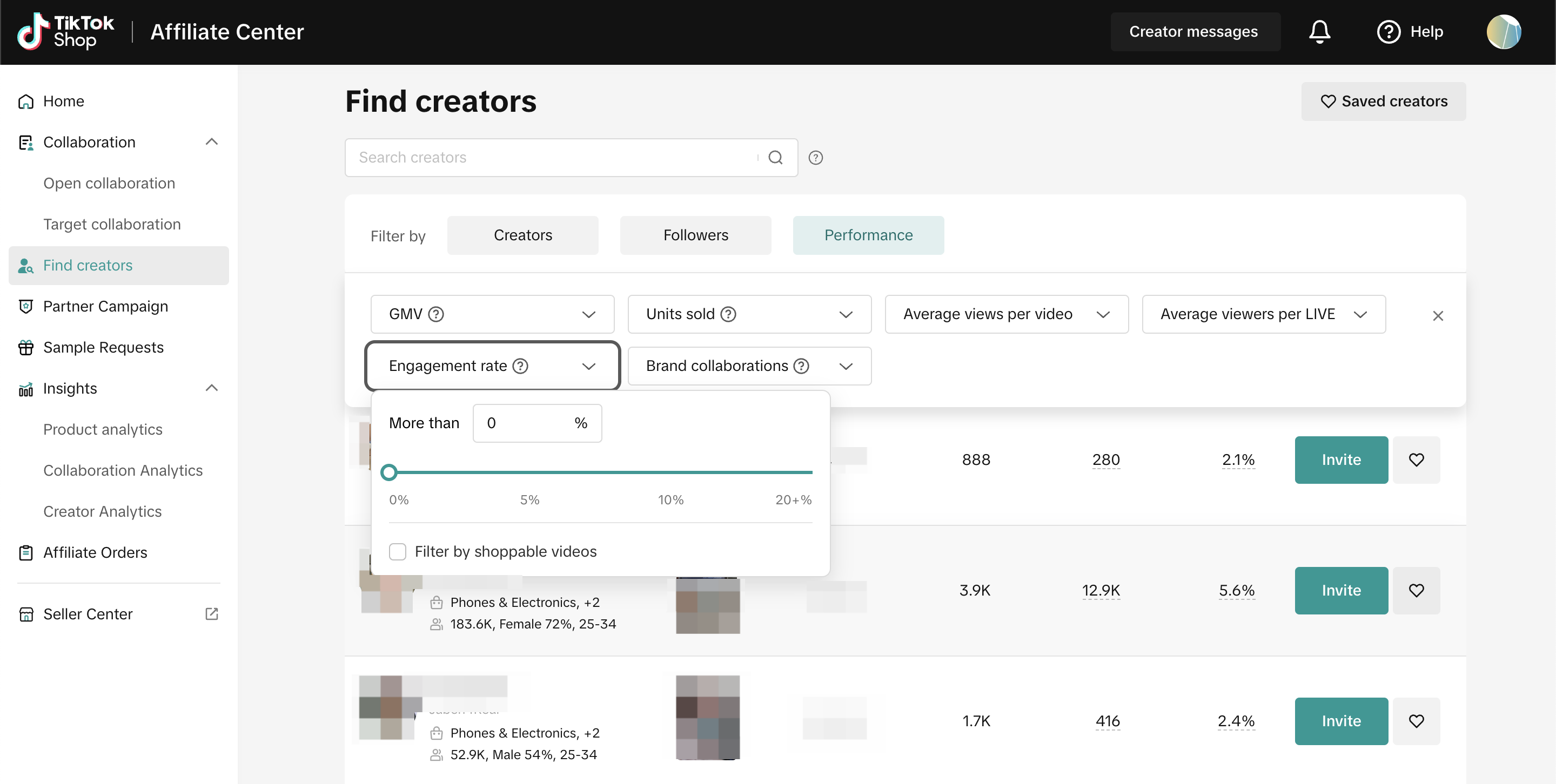Collapse the Collaboration sidebar section
The height and width of the screenshot is (784, 1556).
pos(211,142)
